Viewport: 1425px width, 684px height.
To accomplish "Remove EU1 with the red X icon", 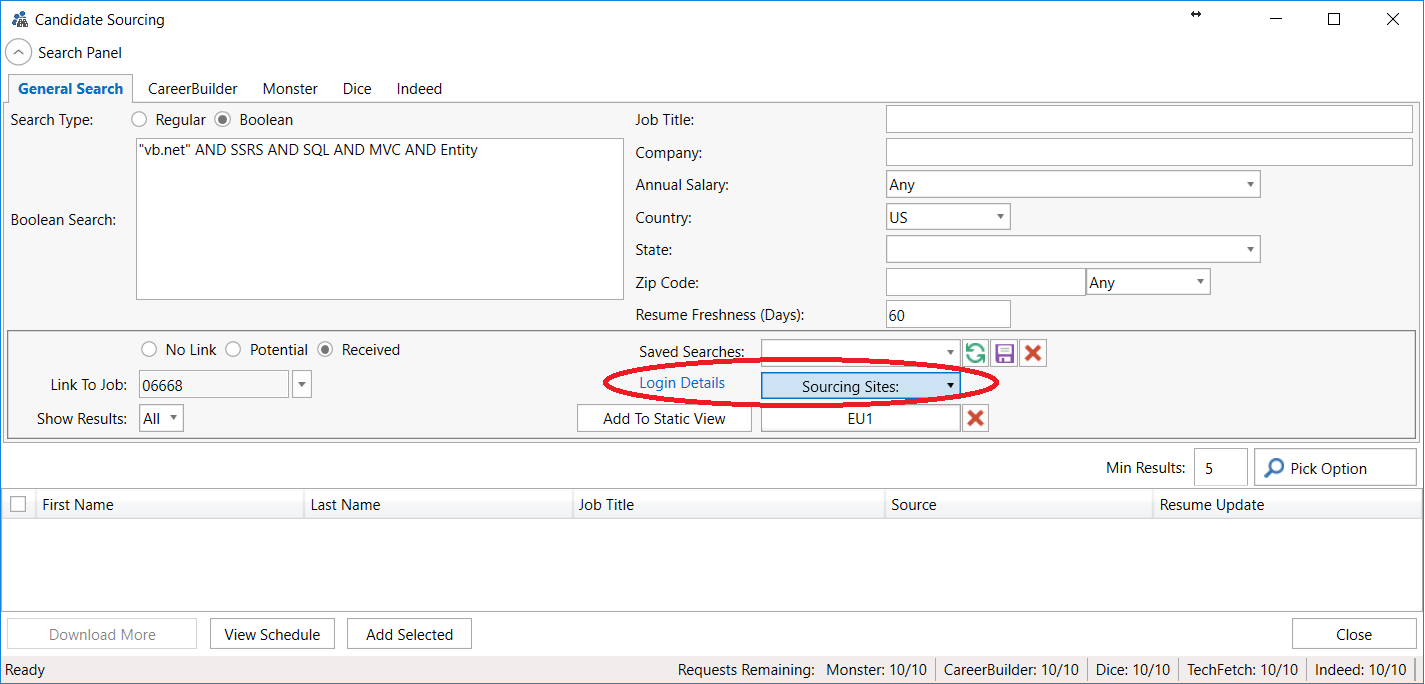I will click(976, 419).
